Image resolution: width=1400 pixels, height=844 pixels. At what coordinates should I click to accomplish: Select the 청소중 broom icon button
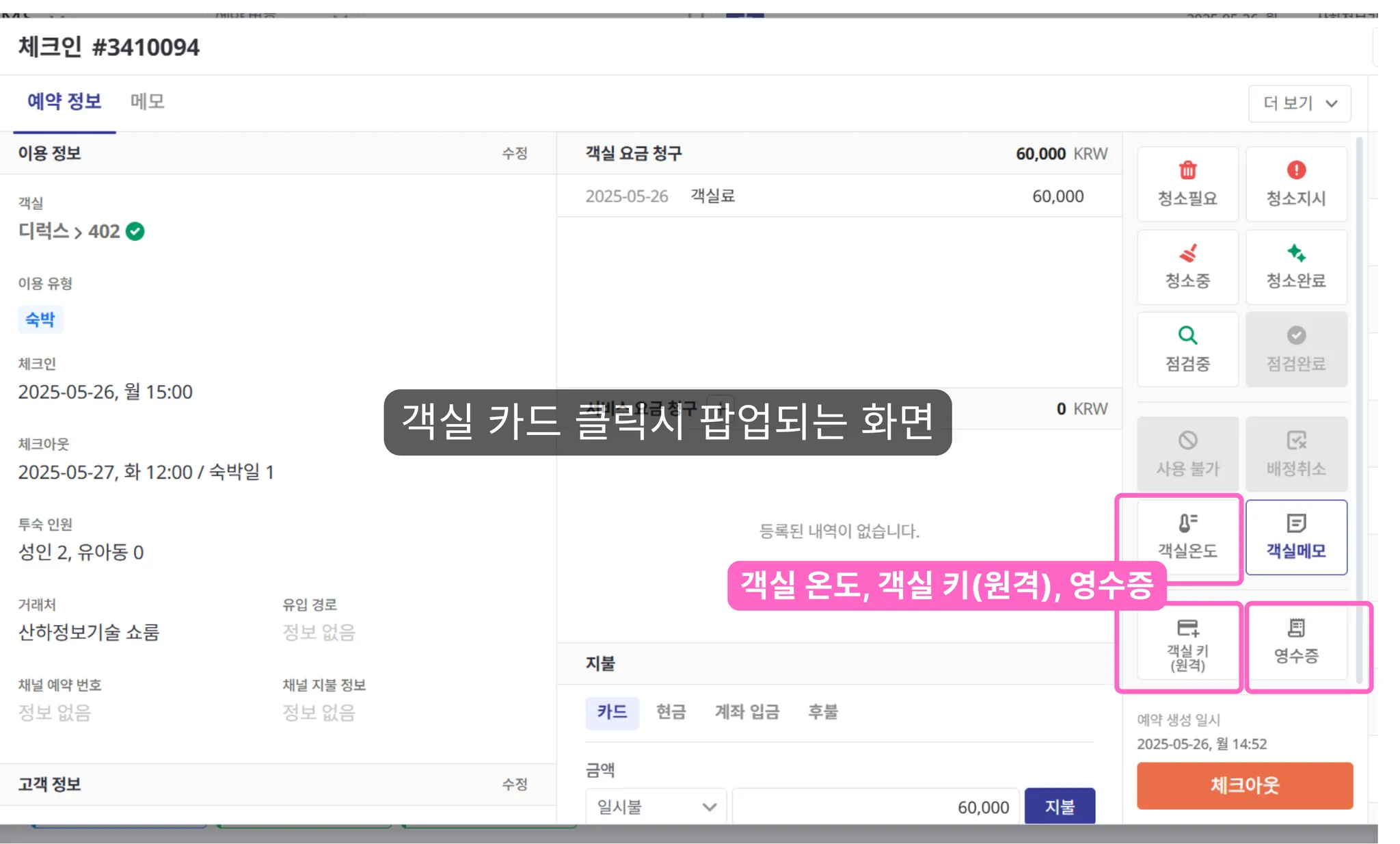click(x=1187, y=267)
